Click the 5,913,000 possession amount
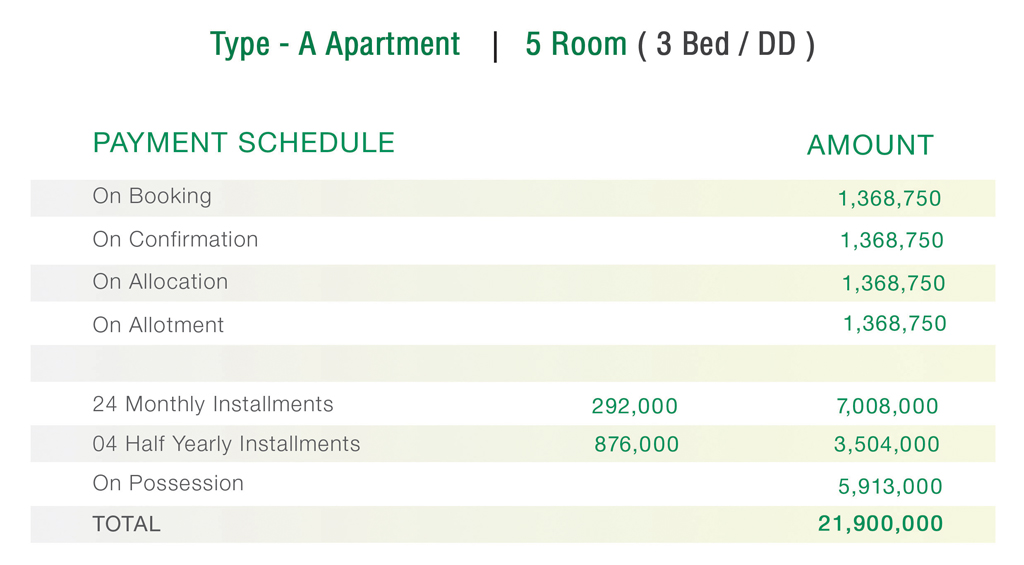Image resolution: width=1024 pixels, height=565 pixels. point(890,487)
